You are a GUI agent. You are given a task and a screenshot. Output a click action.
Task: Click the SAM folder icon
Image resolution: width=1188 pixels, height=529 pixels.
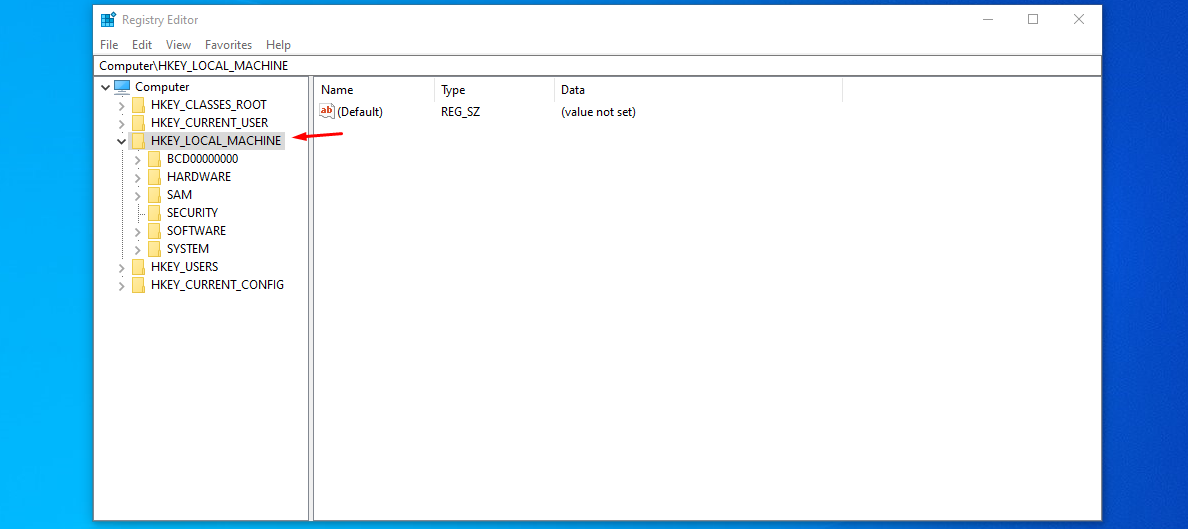pyautogui.click(x=155, y=195)
